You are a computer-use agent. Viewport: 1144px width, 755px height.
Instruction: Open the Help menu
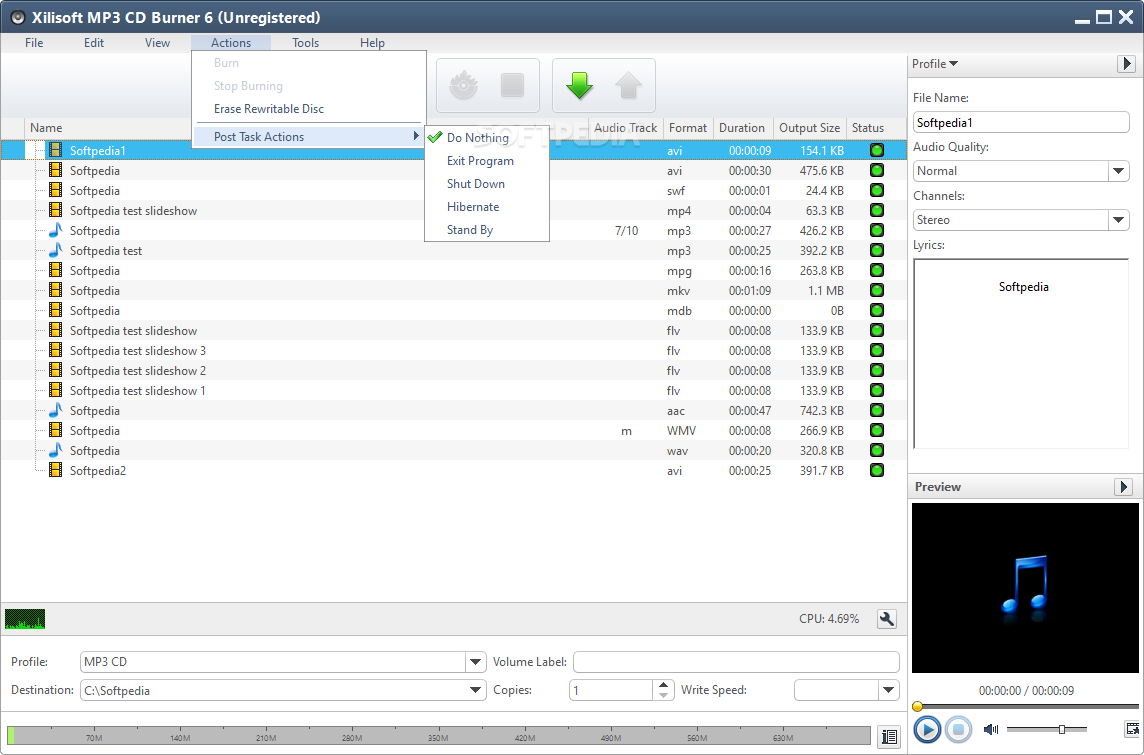click(372, 42)
